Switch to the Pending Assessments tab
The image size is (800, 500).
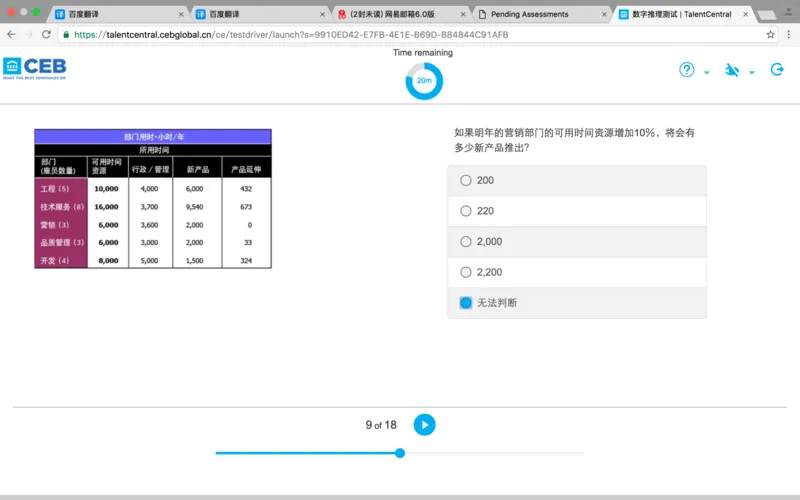coord(541,14)
